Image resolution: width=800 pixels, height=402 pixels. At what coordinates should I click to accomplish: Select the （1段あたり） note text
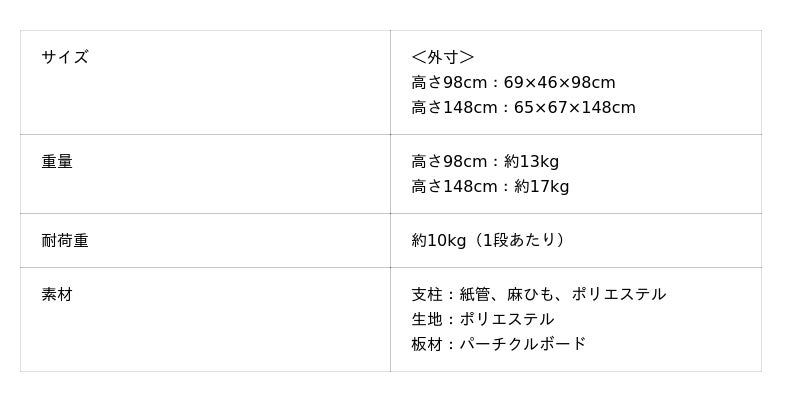click(x=520, y=241)
